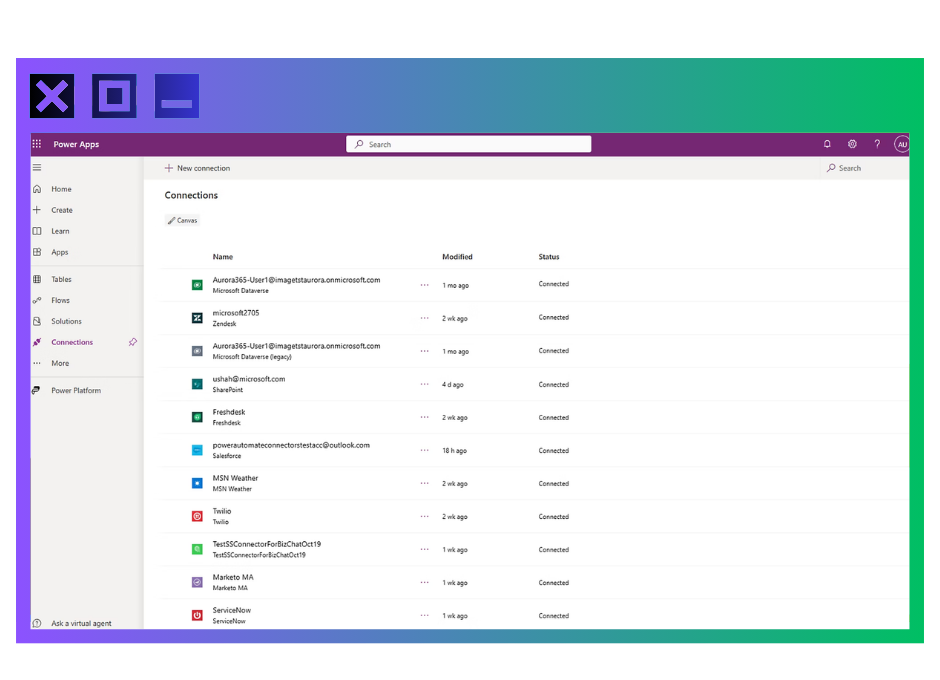Screen dimensions: 940x680
Task: Collapse navigation with the hamburger icon
Action: (x=37, y=168)
